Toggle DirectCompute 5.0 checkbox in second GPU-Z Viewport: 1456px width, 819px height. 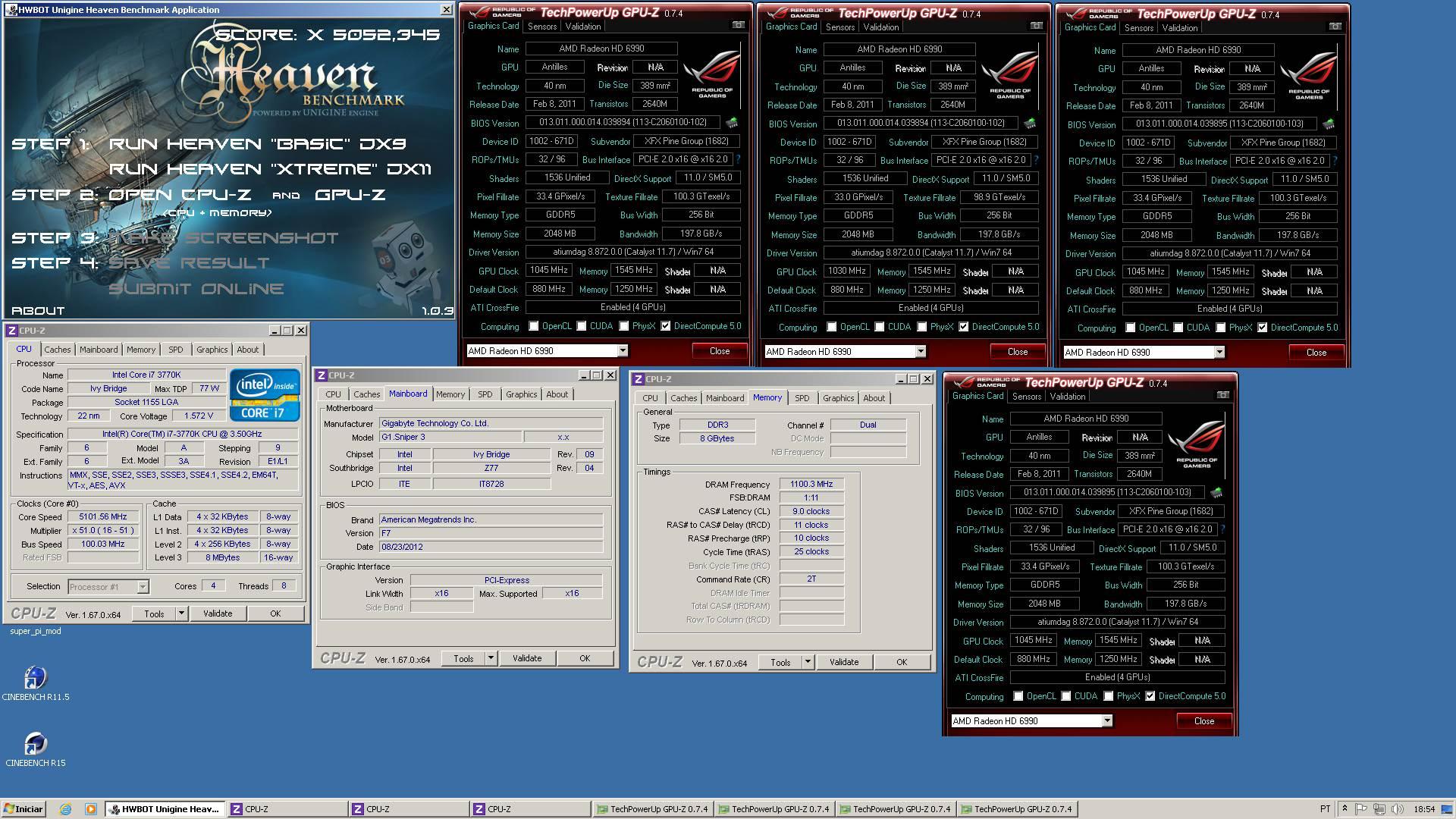[x=964, y=328]
